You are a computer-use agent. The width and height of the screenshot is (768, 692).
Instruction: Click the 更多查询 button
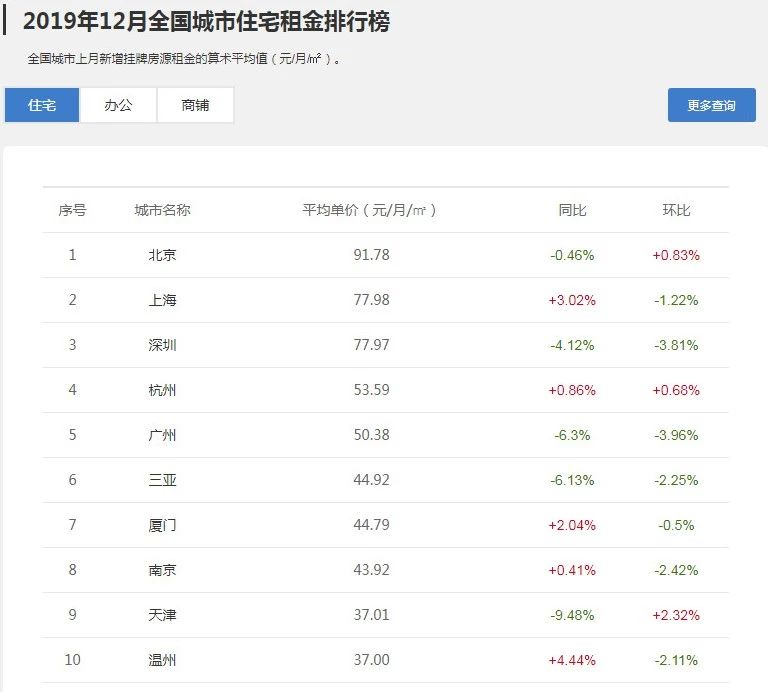[x=711, y=105]
